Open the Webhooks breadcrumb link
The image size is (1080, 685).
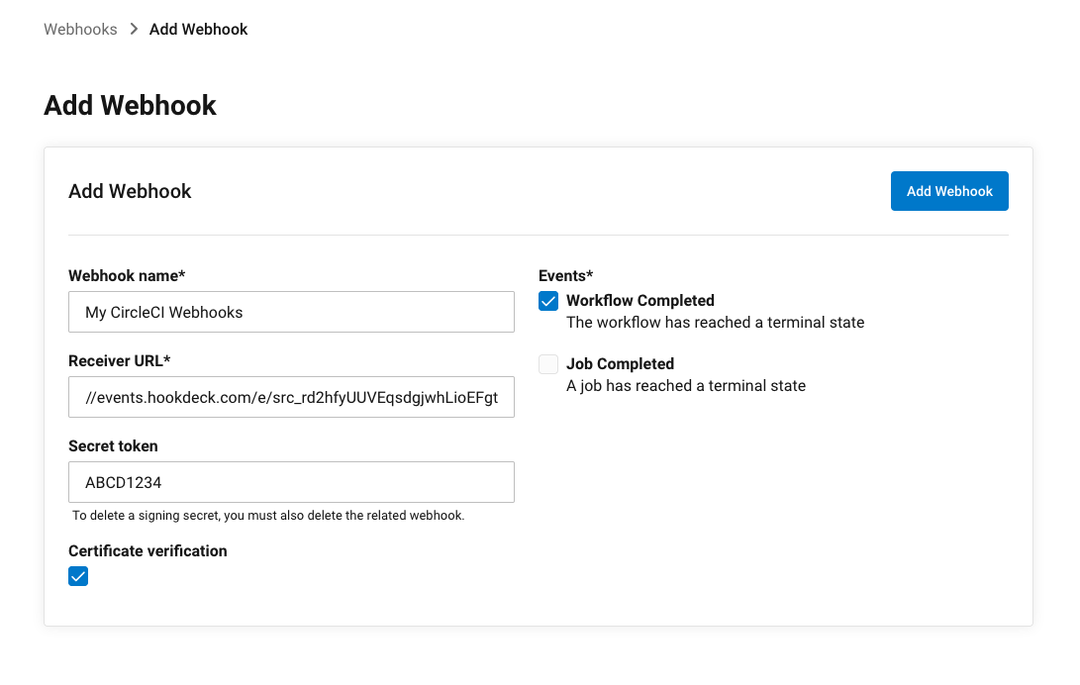tap(80, 29)
